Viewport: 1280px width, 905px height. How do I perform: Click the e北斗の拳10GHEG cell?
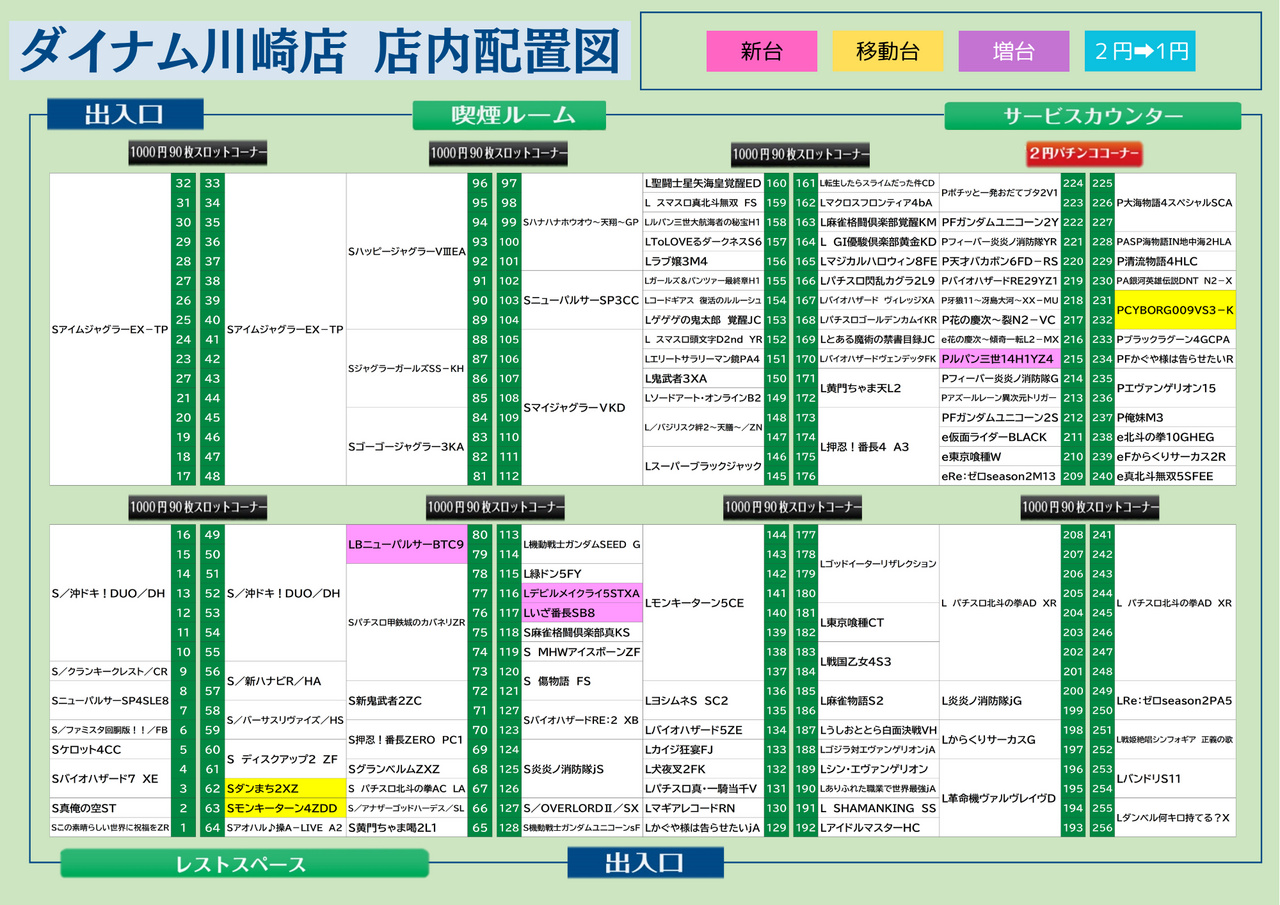tap(1175, 437)
